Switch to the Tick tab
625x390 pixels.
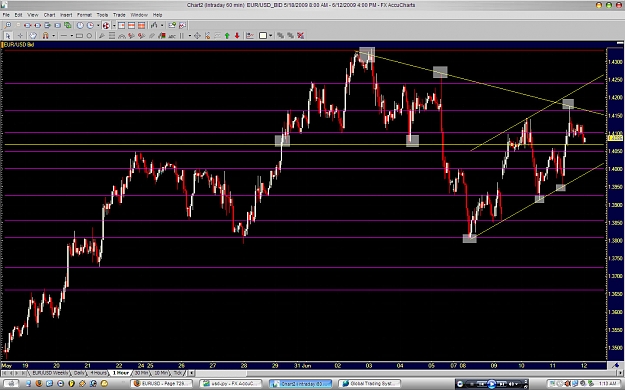pos(178,373)
